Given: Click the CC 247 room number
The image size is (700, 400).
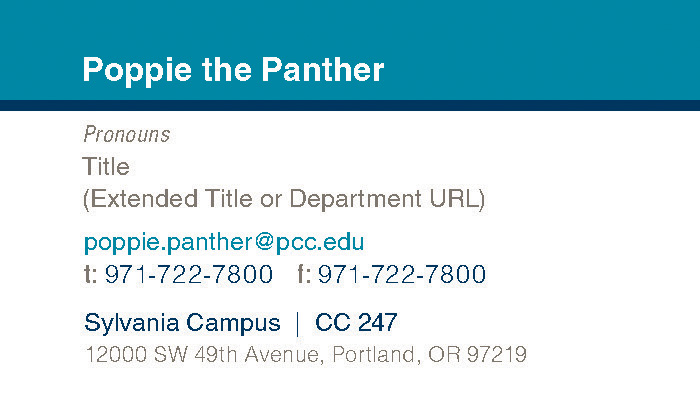Looking at the screenshot, I should [356, 323].
